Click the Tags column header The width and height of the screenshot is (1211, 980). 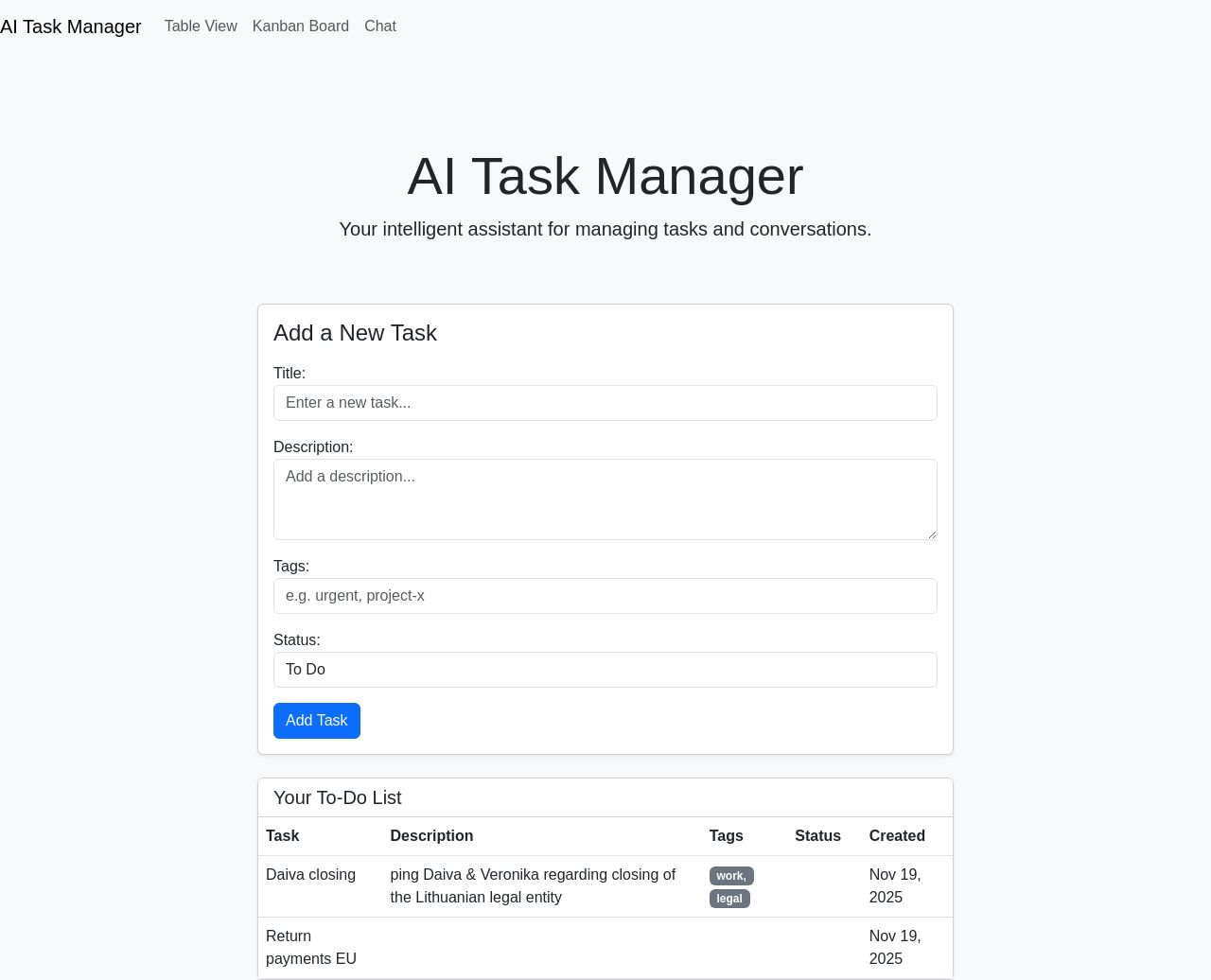point(726,836)
